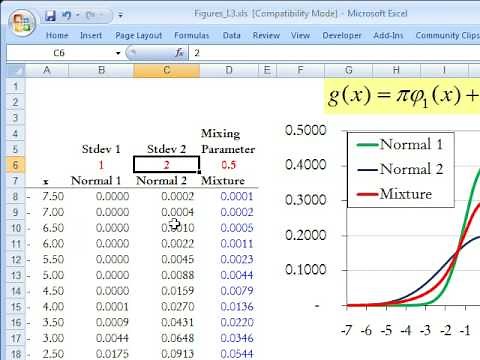
Task: Click Normal 2 cell 0.0913
Action: click(x=167, y=354)
